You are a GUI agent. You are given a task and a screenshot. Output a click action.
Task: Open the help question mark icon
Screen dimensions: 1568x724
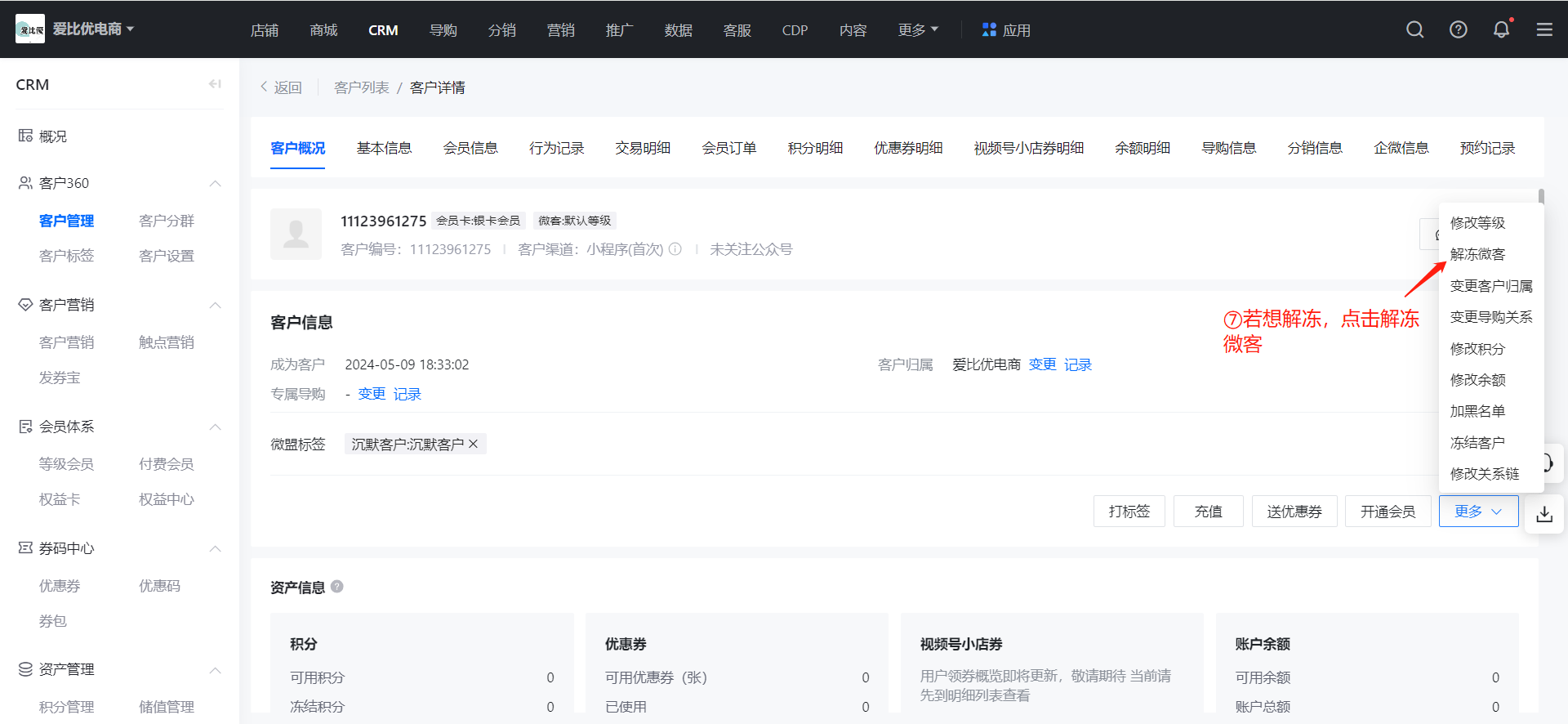pyautogui.click(x=1458, y=29)
